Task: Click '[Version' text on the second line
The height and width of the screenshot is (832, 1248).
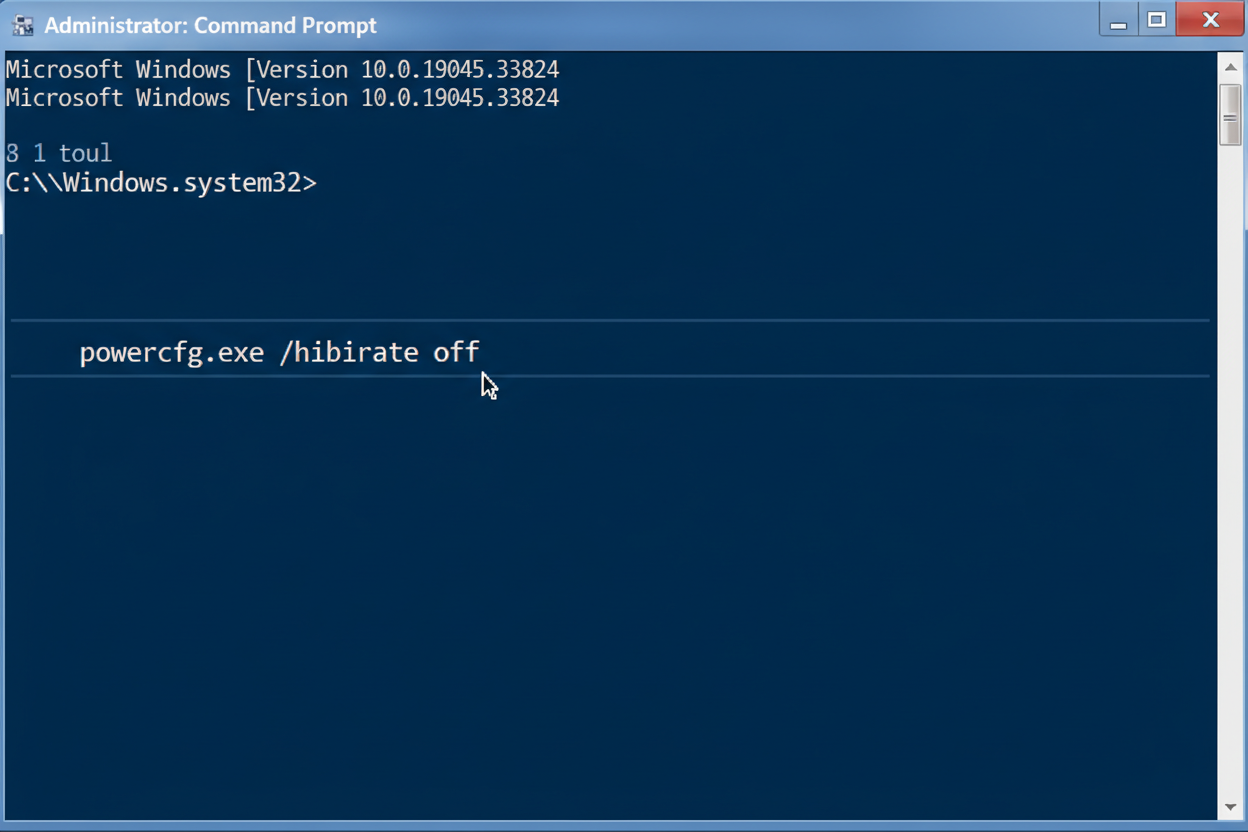Action: pos(297,98)
